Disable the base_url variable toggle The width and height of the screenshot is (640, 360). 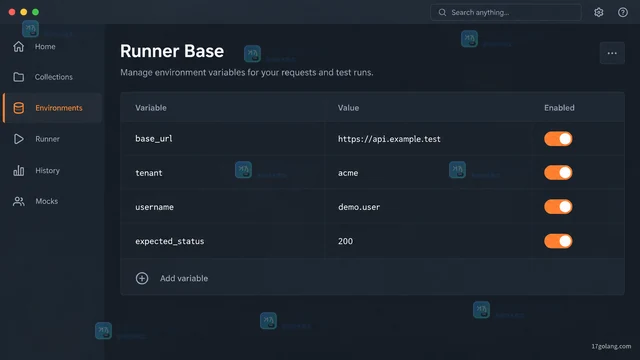(x=558, y=139)
